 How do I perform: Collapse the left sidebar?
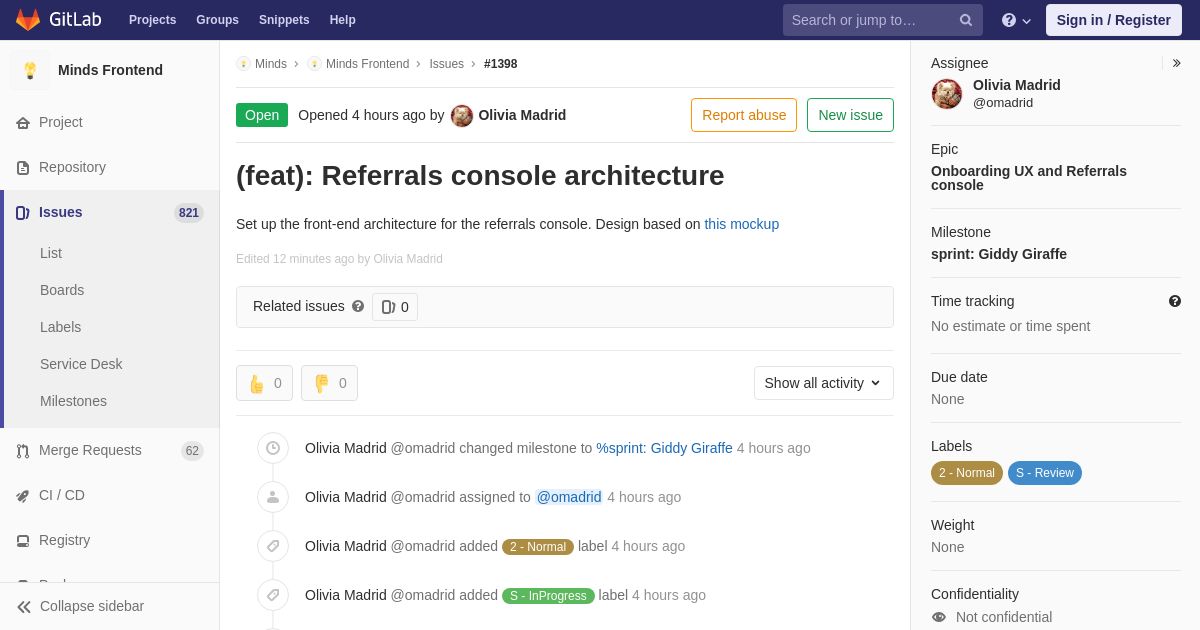(80, 606)
